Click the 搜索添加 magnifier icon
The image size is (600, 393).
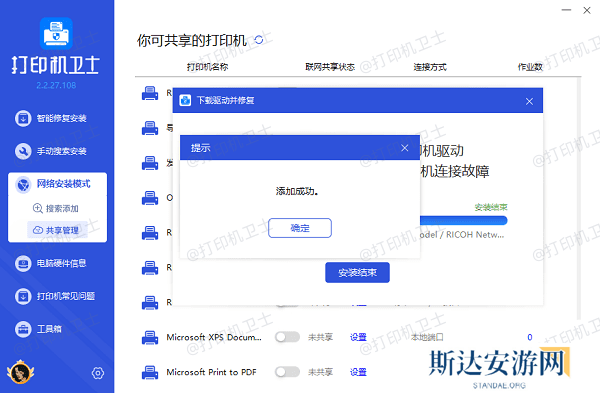[x=38, y=208]
